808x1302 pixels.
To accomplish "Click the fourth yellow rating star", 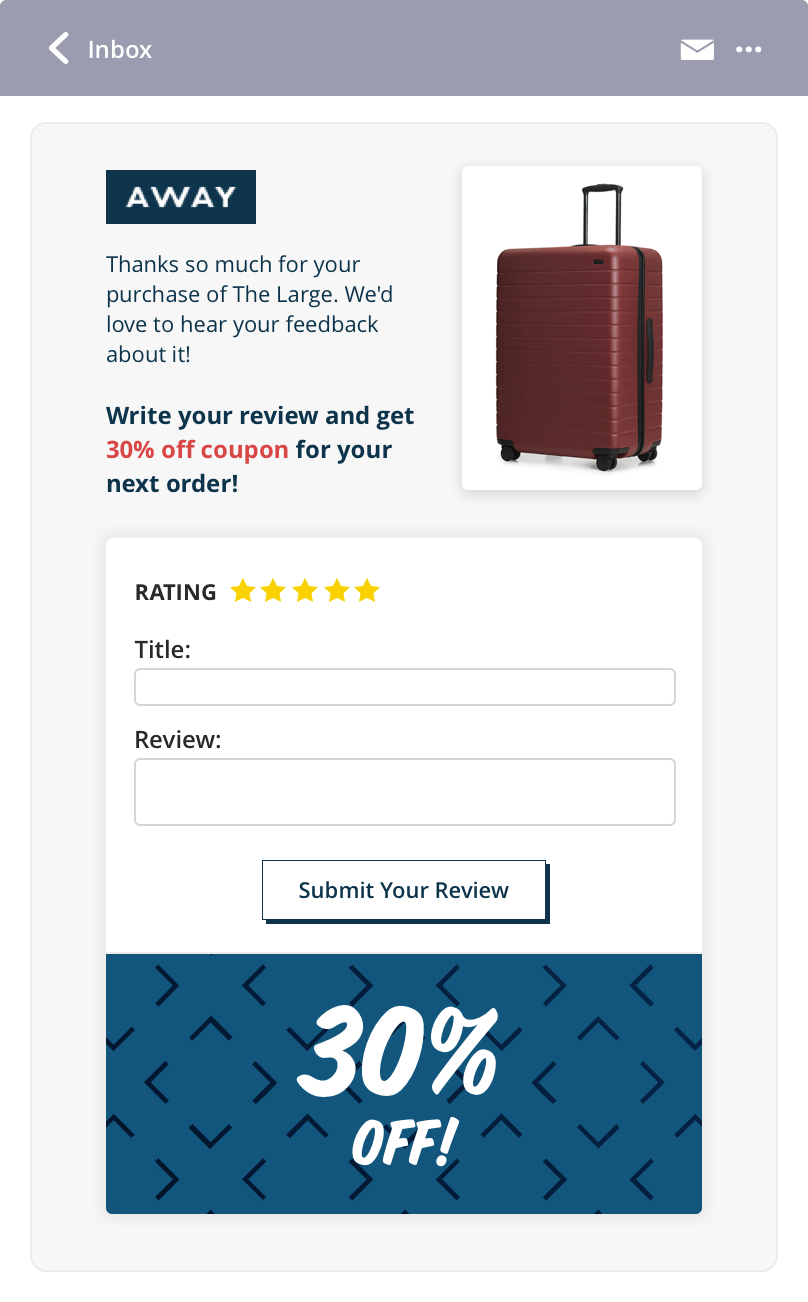I will (x=337, y=591).
